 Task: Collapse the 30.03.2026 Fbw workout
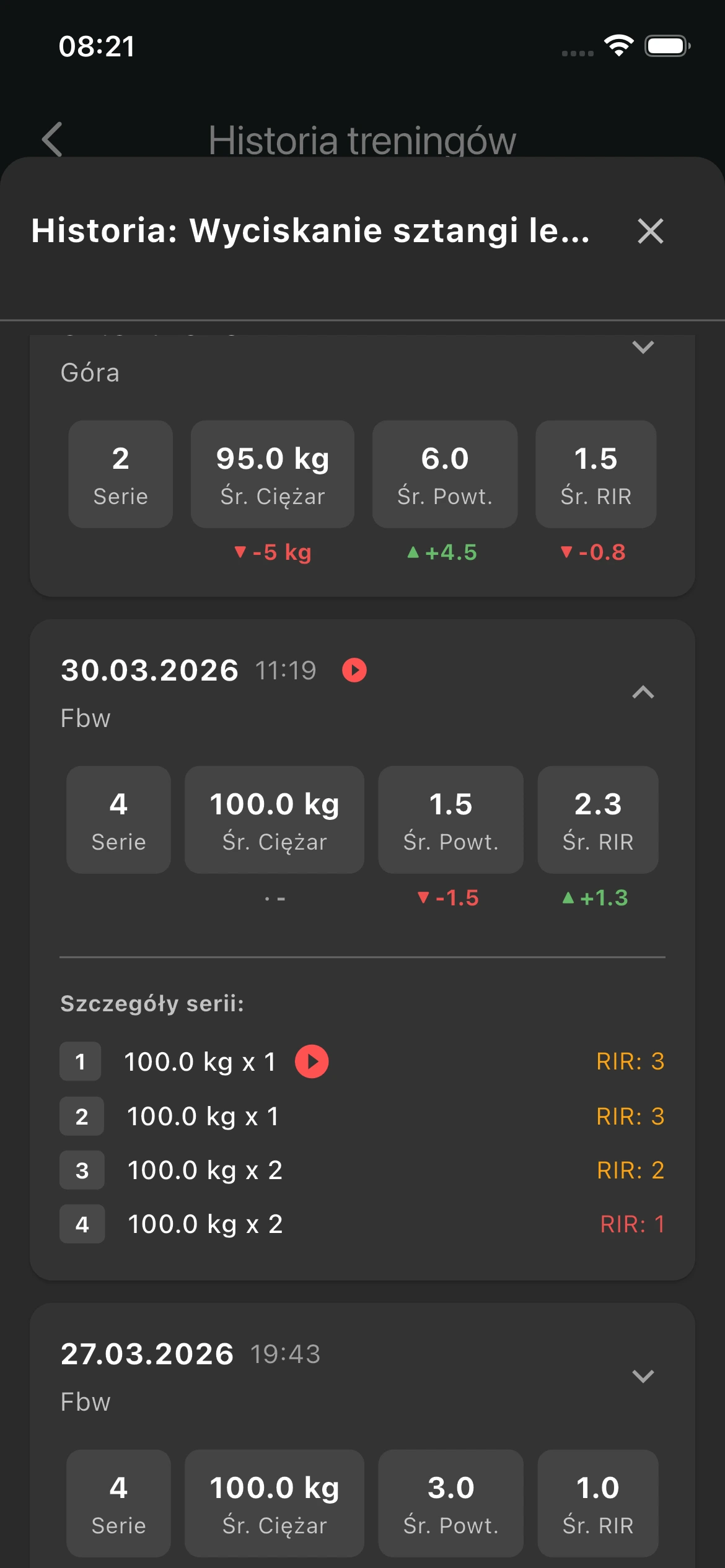pos(643,692)
